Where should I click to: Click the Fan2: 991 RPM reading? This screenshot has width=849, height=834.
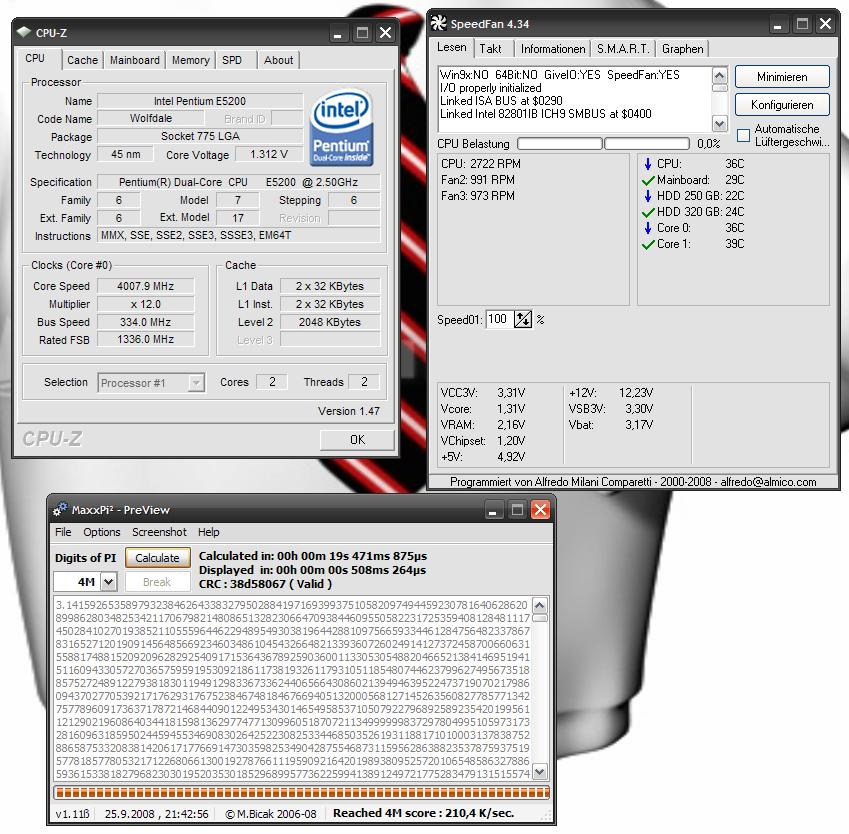478,180
